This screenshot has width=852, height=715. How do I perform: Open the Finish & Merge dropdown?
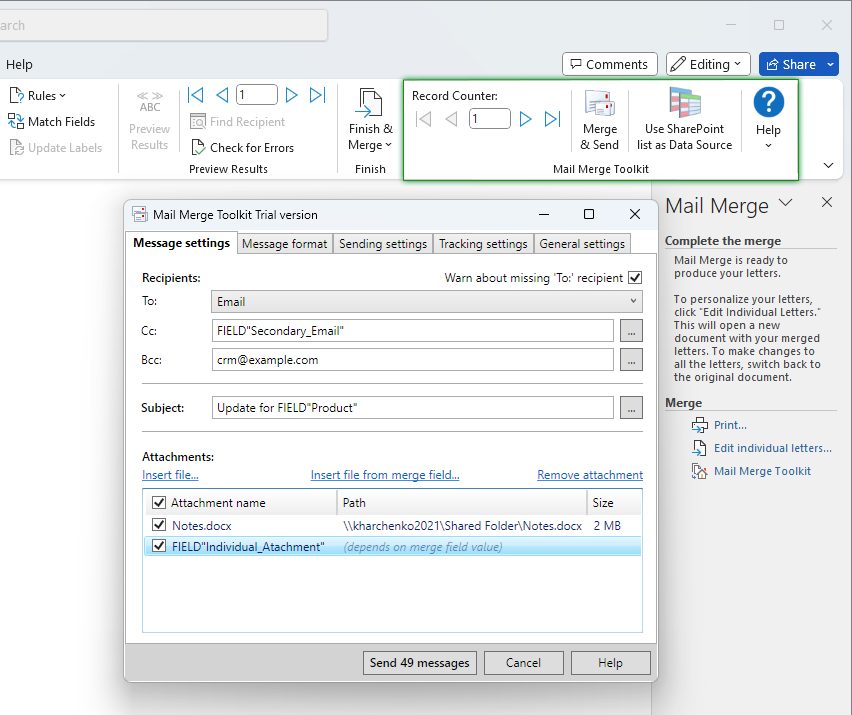coord(370,120)
